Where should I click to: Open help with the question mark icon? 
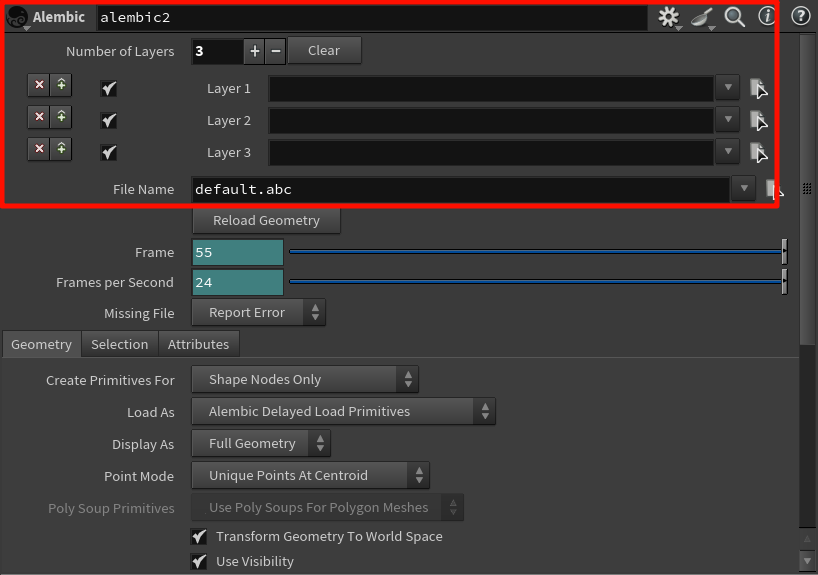801,16
